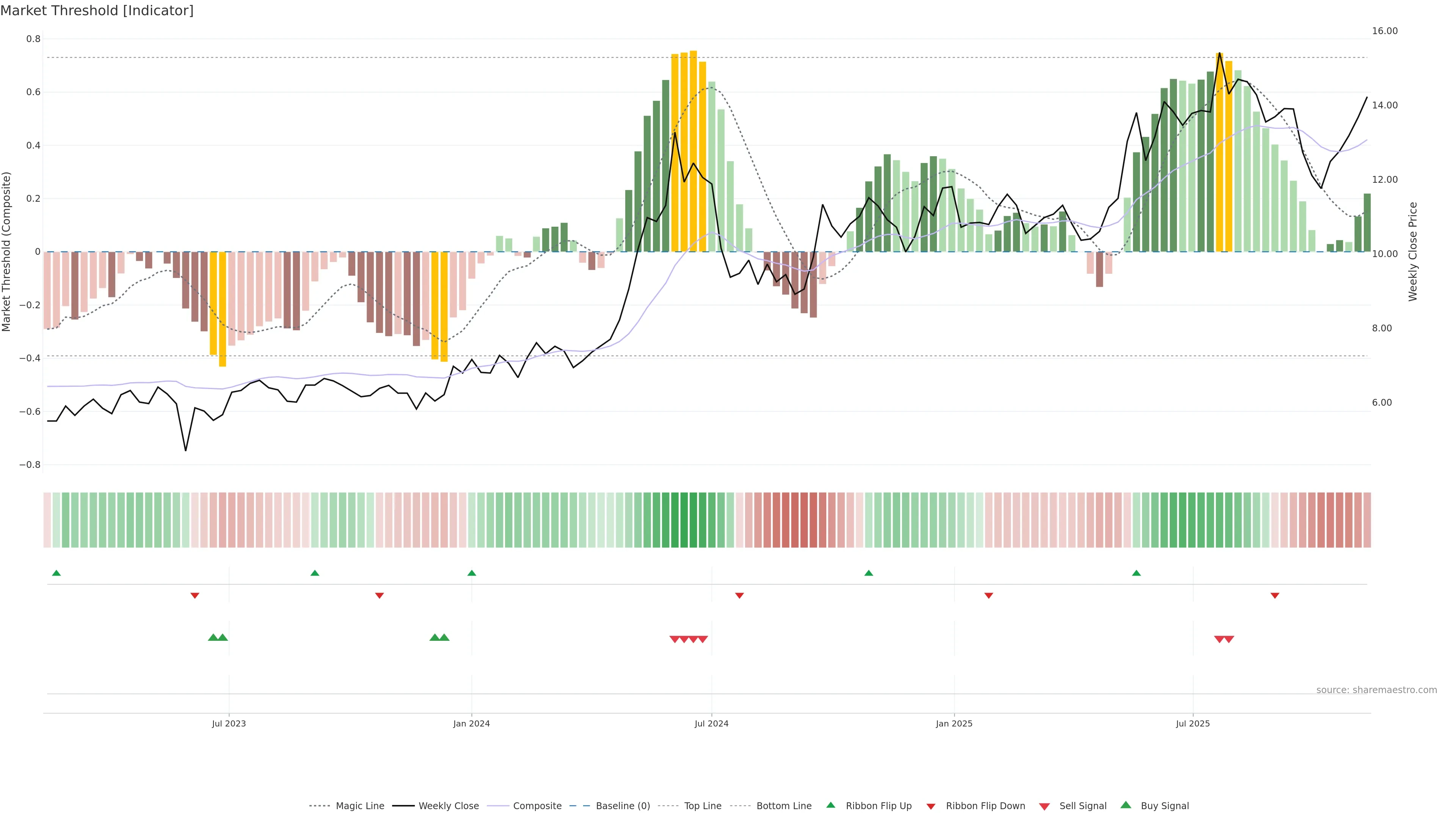Click the ribbon flip down marker before Jul 2023
This screenshot has width=1456, height=819.
(195, 595)
